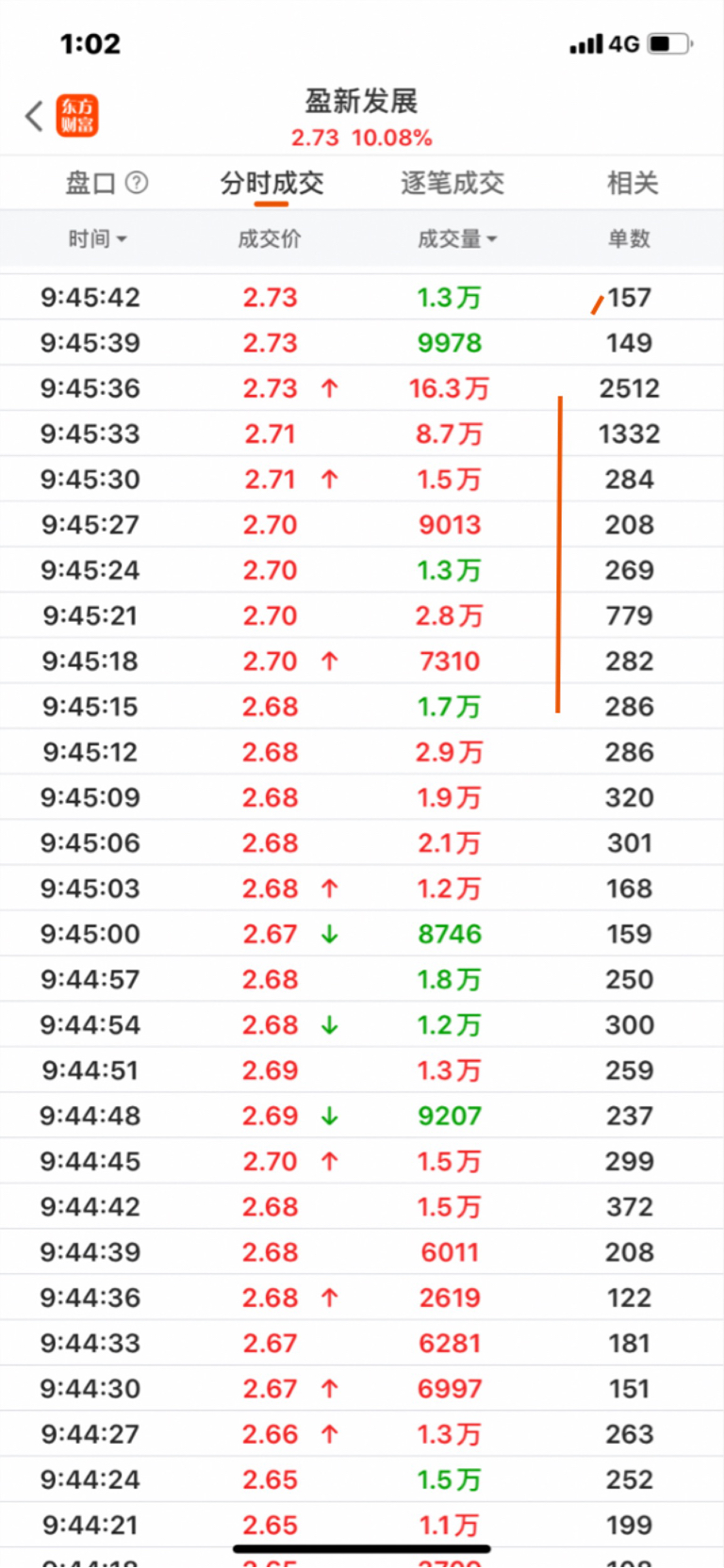
Task: Switch to the 盘口 tab
Action: [90, 183]
